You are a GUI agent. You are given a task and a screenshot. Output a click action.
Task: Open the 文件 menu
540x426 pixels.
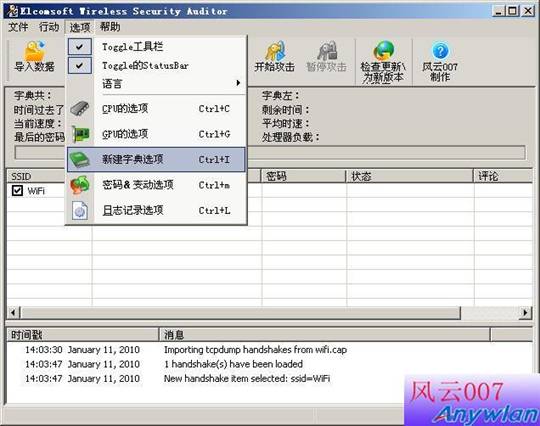pyautogui.click(x=18, y=27)
